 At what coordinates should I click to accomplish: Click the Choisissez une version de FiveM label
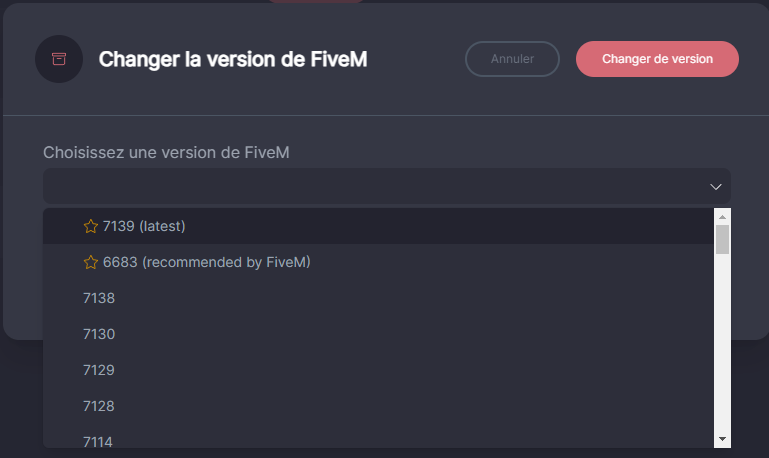click(x=173, y=152)
